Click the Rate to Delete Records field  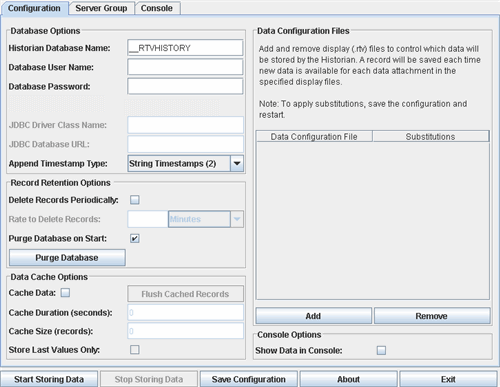click(x=148, y=219)
